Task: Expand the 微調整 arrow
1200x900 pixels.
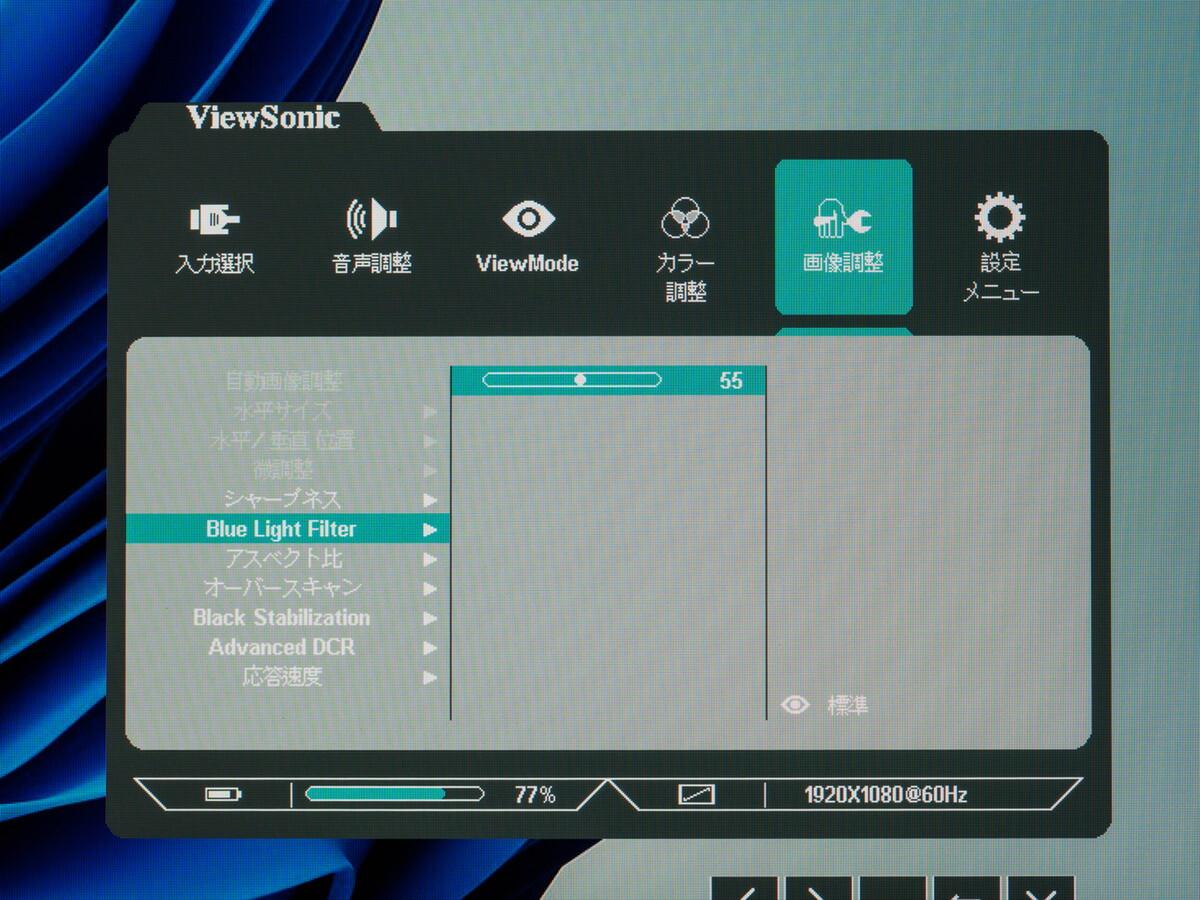Action: coord(430,470)
